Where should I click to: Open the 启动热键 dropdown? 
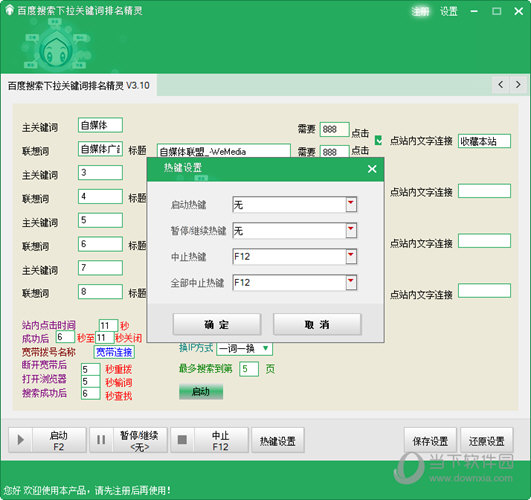[x=351, y=204]
